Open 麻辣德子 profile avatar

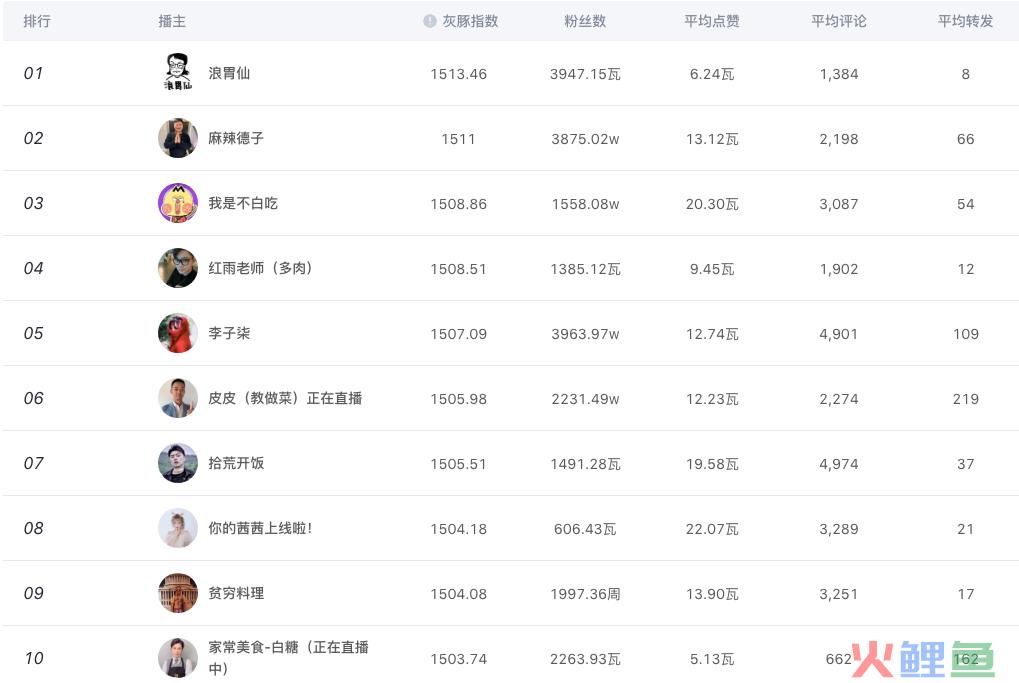pos(177,138)
